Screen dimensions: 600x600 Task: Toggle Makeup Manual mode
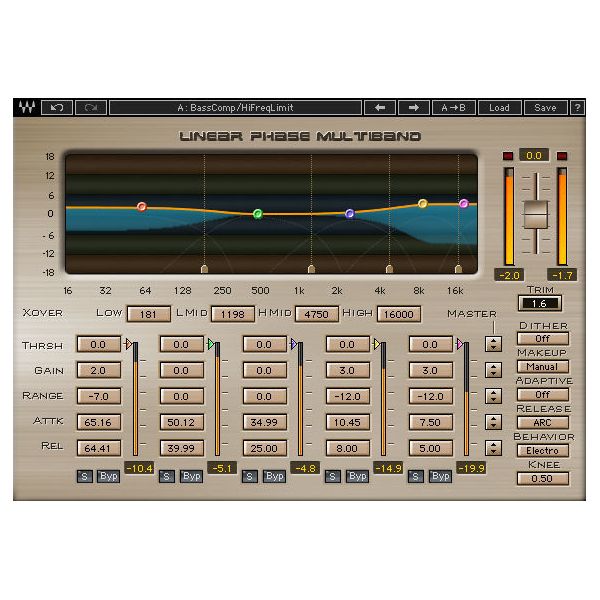543,367
